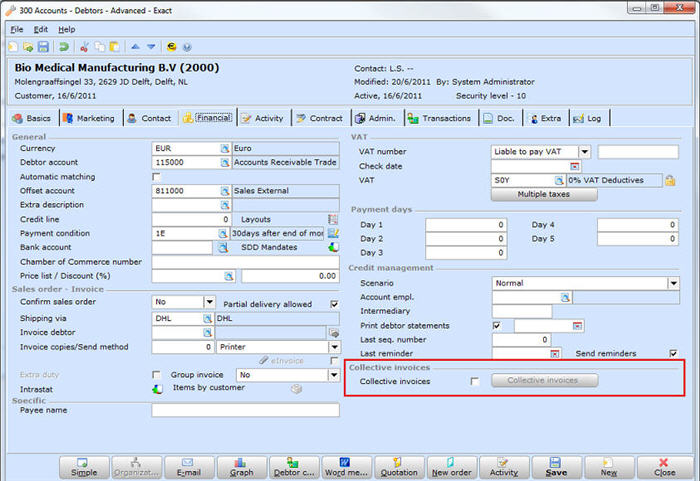The width and height of the screenshot is (700, 481).
Task: Open the Edit menu
Action: (x=41, y=29)
